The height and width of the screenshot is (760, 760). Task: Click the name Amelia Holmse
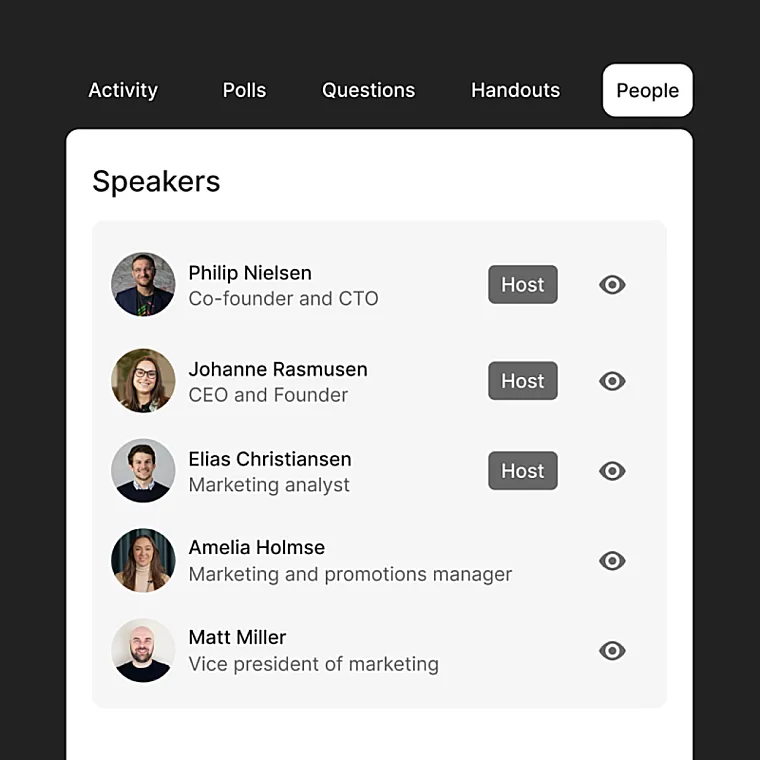tap(256, 547)
